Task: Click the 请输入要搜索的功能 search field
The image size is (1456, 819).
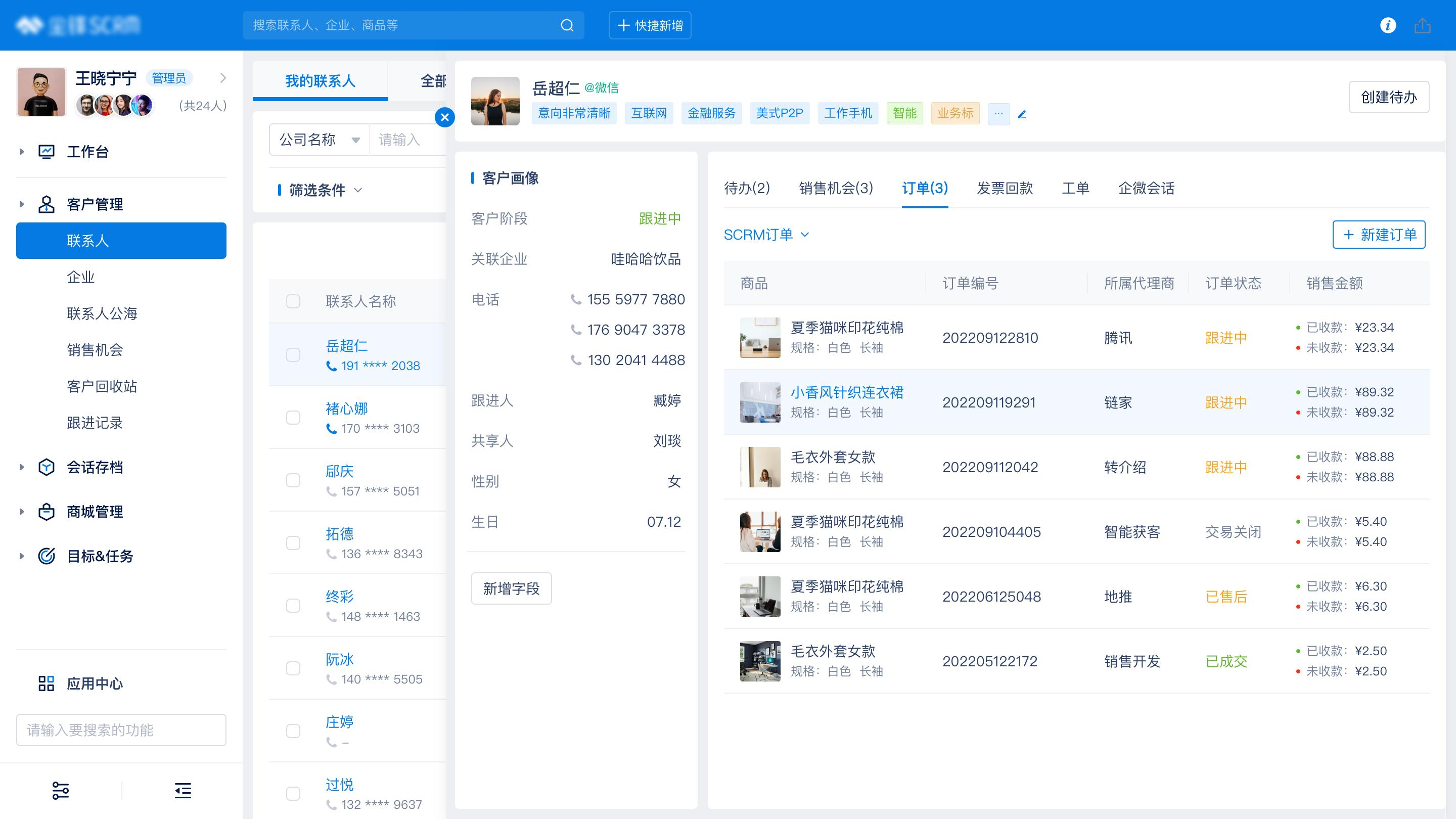Action: (121, 730)
